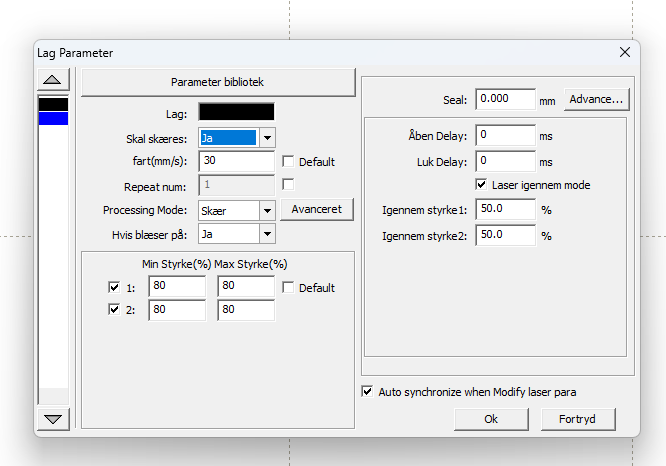Open the Parameter bibliotek library
Screen dimensions: 666x466
tap(218, 82)
